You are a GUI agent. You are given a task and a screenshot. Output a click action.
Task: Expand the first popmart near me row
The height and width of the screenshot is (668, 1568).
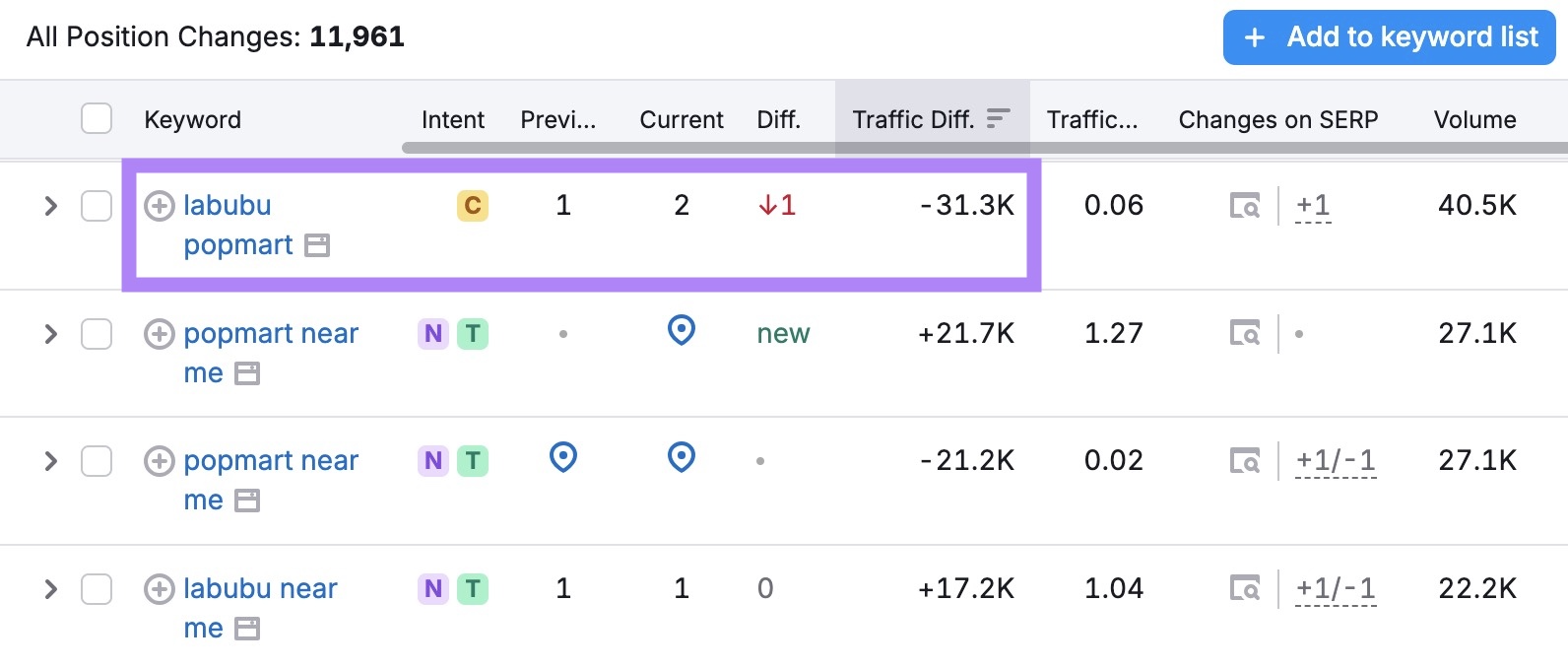[x=50, y=334]
